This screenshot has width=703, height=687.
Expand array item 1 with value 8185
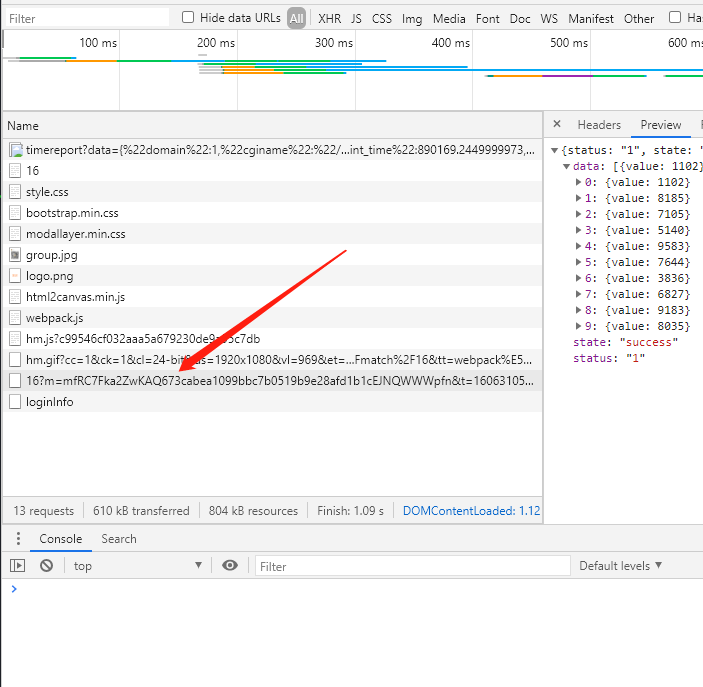(578, 198)
